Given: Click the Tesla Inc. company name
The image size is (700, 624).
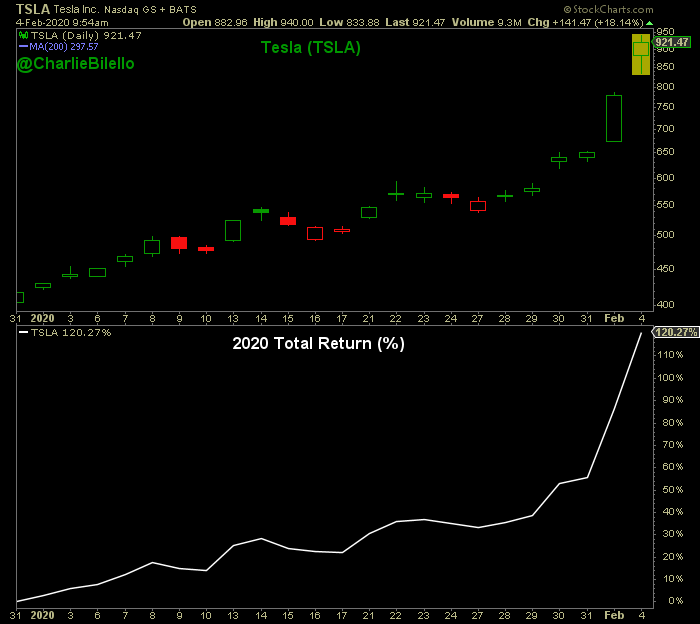Looking at the screenshot, I should 76,9.
